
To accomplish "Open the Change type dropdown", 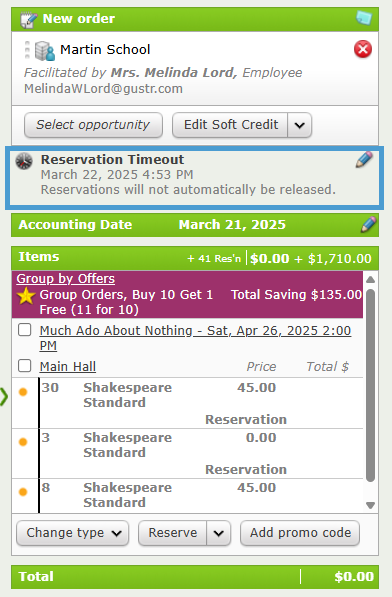I will (72, 533).
